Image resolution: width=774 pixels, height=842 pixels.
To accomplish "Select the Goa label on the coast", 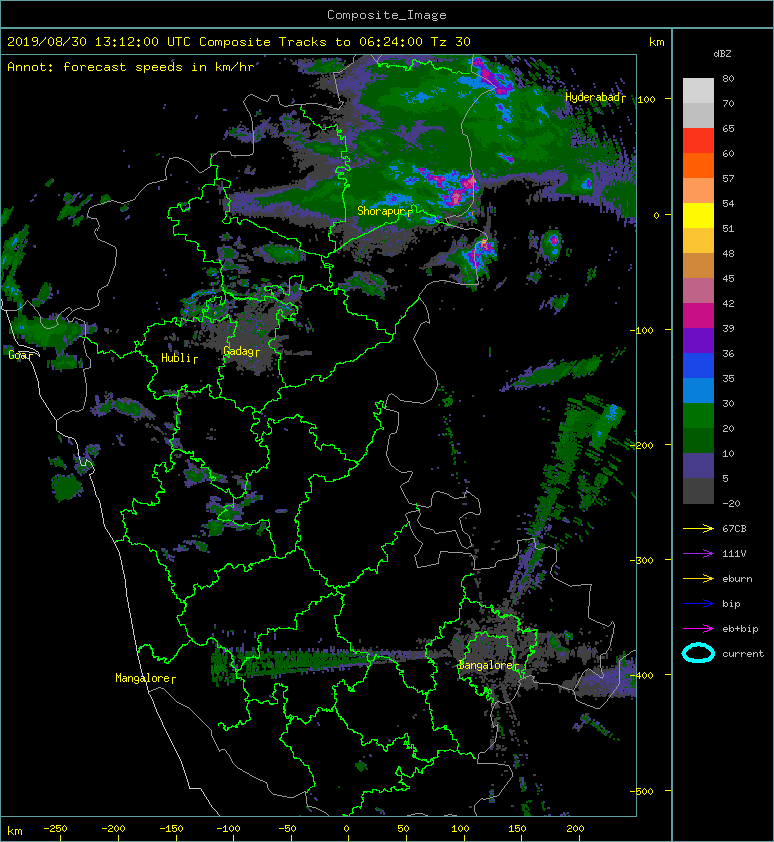I will (x=18, y=355).
